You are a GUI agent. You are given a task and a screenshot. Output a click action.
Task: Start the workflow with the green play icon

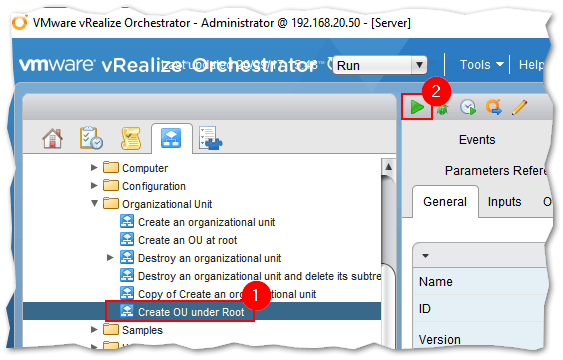click(417, 107)
